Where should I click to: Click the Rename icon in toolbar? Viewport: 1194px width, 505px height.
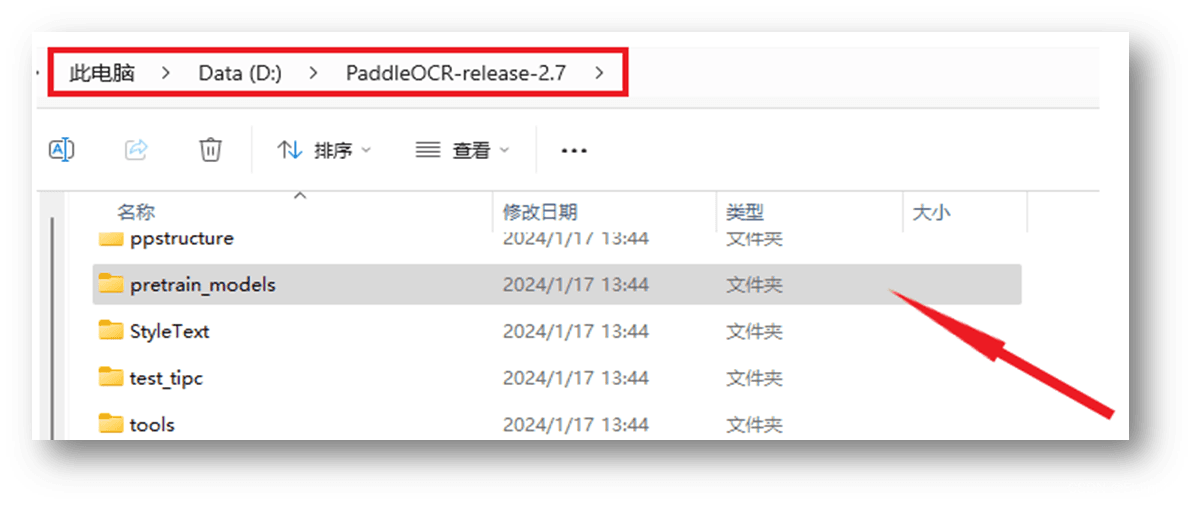61,149
